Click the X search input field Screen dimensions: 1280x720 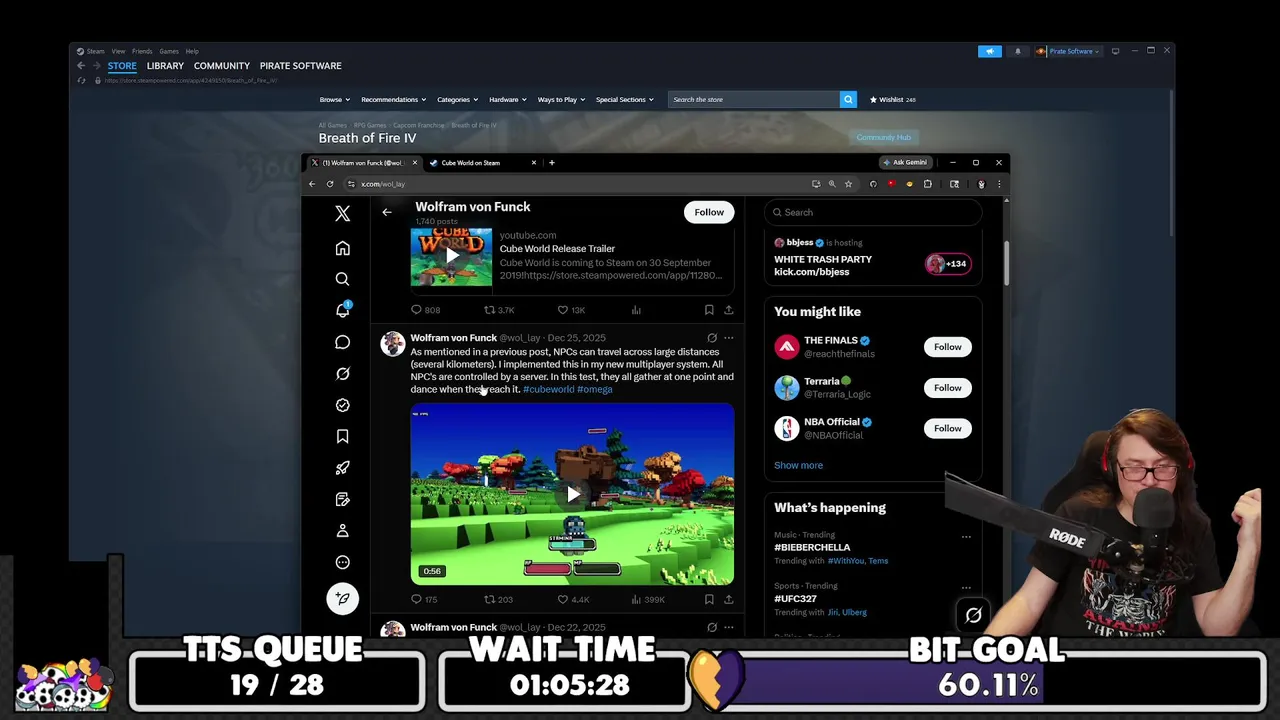[x=873, y=212]
